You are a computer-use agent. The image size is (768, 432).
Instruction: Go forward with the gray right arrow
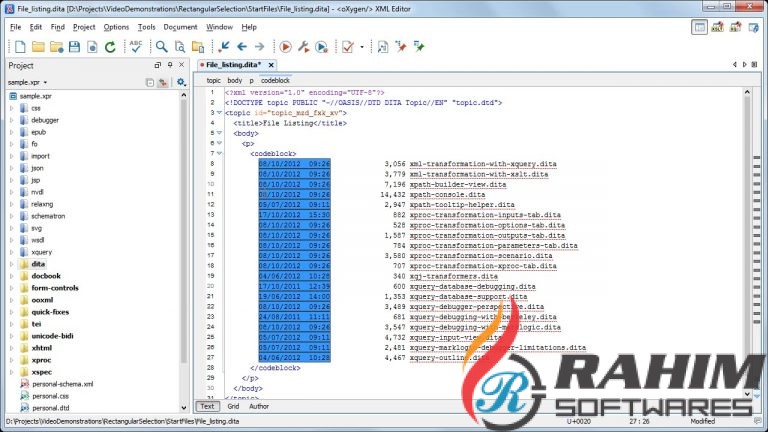click(260, 47)
